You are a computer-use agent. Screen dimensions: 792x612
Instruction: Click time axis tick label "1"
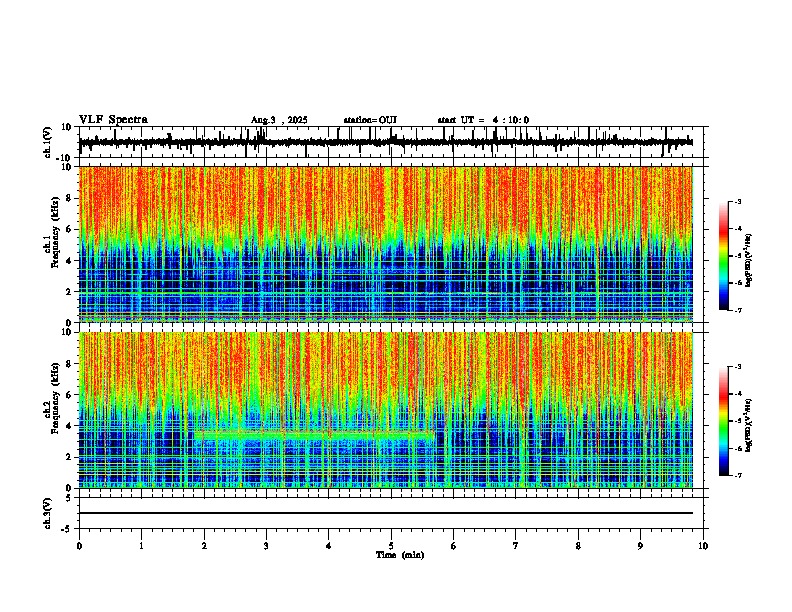tap(141, 546)
